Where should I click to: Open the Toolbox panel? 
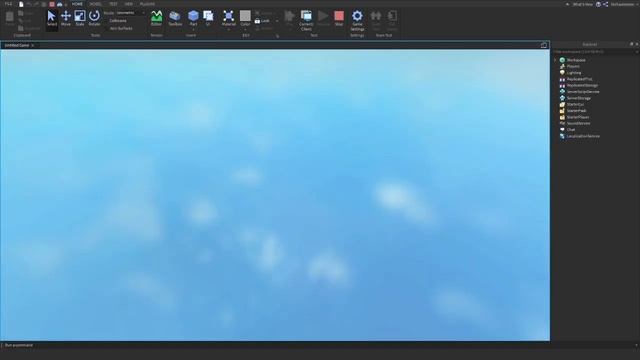tap(175, 18)
